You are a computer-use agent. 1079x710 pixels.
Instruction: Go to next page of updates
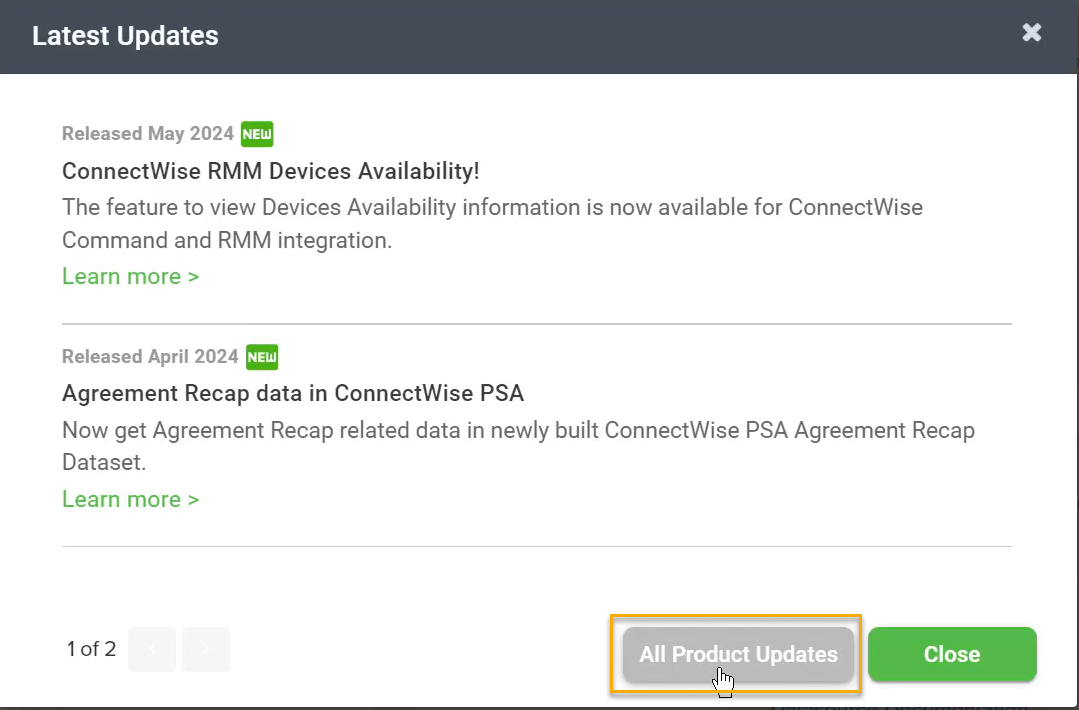[206, 649]
